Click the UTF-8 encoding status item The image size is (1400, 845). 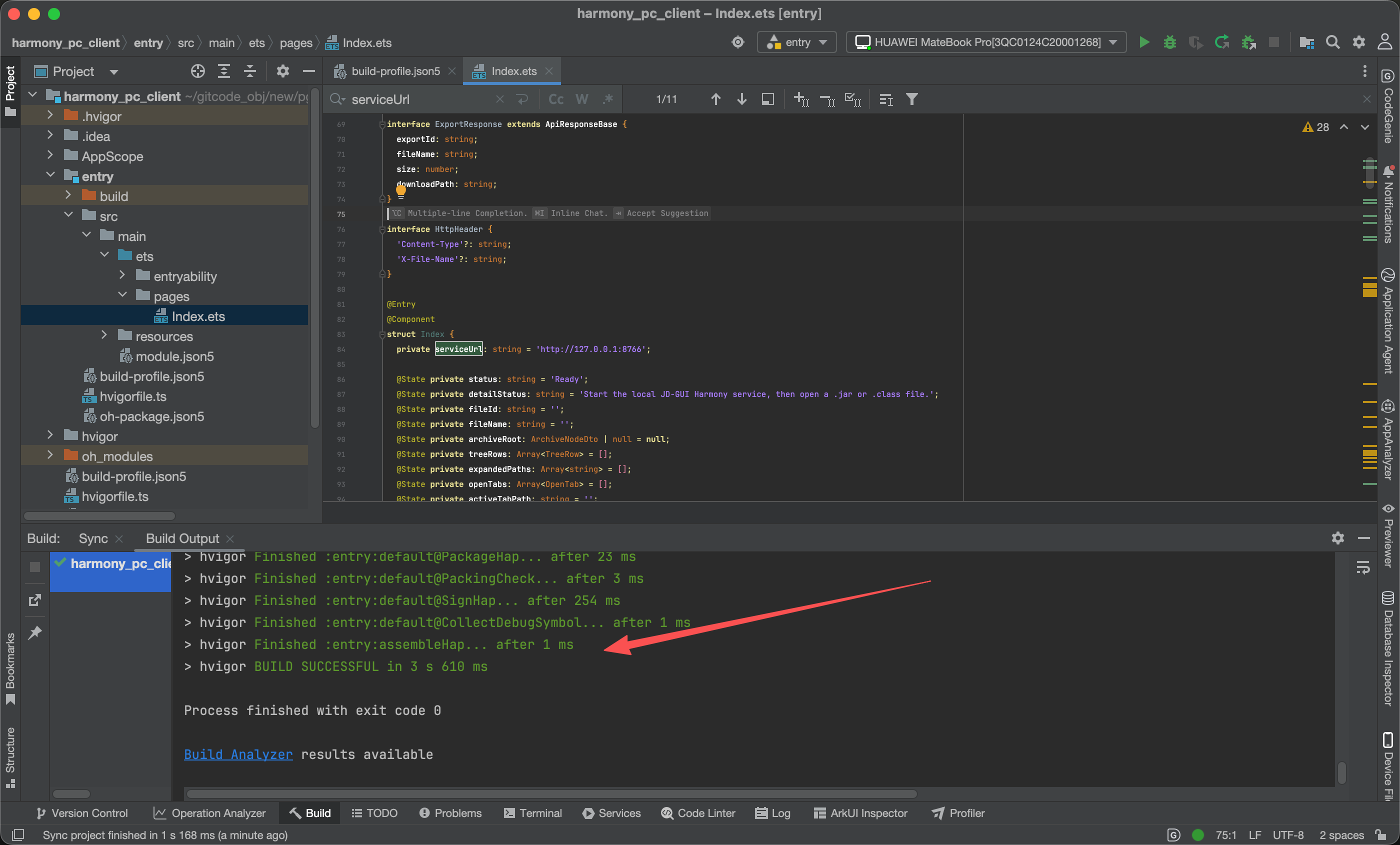tap(1288, 835)
